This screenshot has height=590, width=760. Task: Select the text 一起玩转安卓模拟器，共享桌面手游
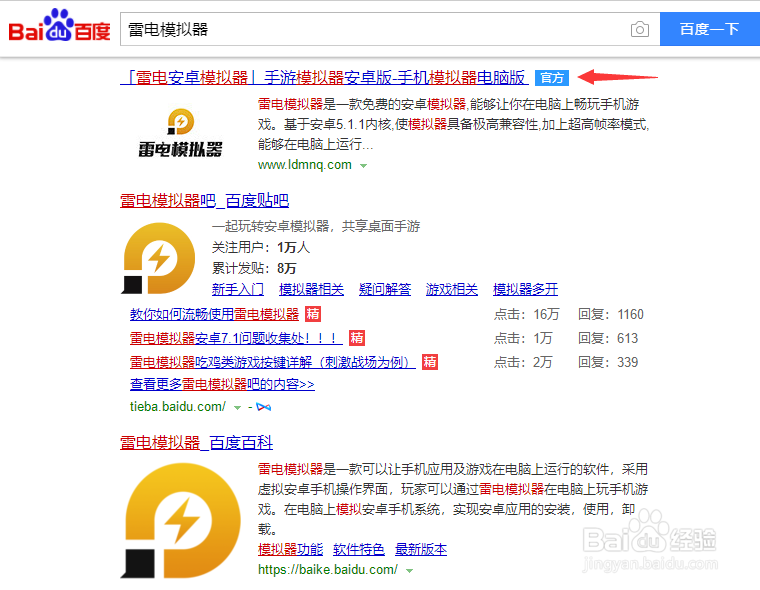[x=316, y=226]
